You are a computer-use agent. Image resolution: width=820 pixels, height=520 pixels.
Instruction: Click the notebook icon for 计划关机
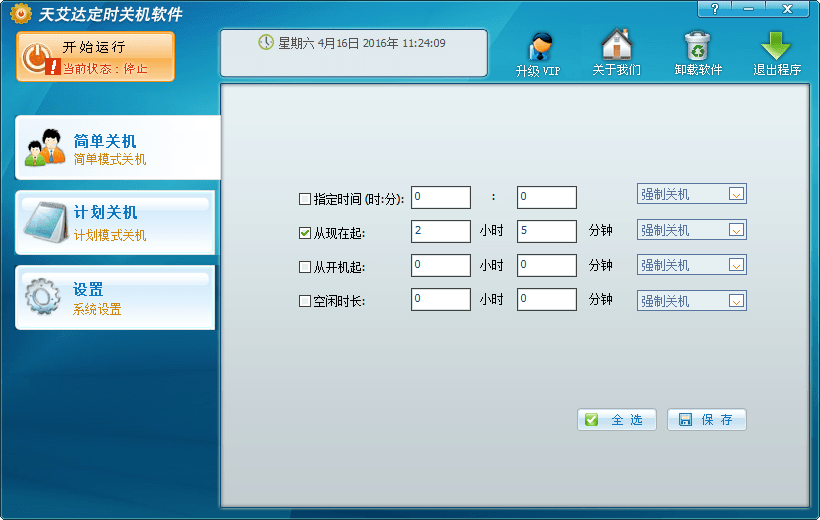pyautogui.click(x=43, y=223)
